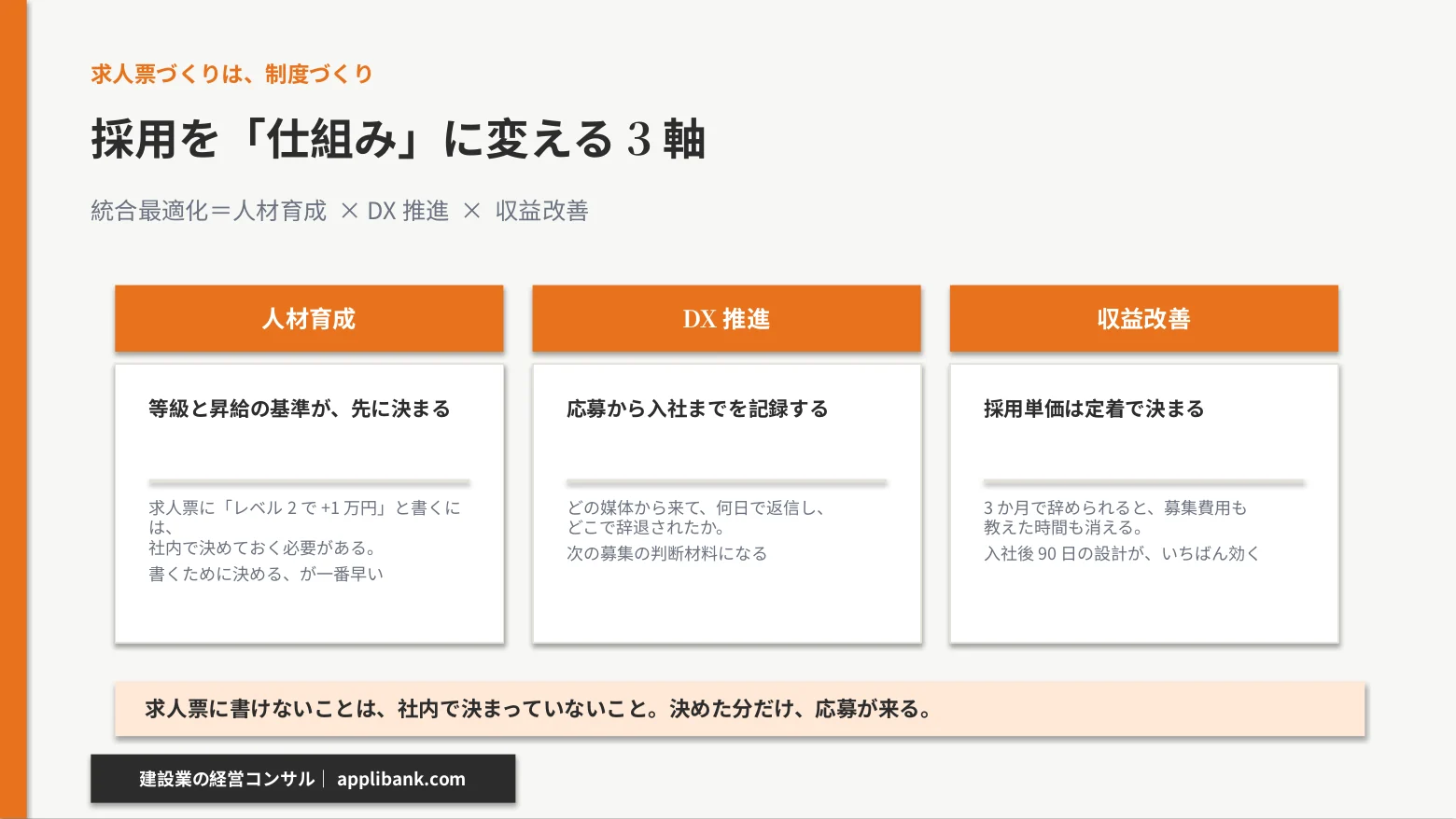Select the DX 推進 orange header box
Screen dimensions: 1456x819
(x=726, y=319)
